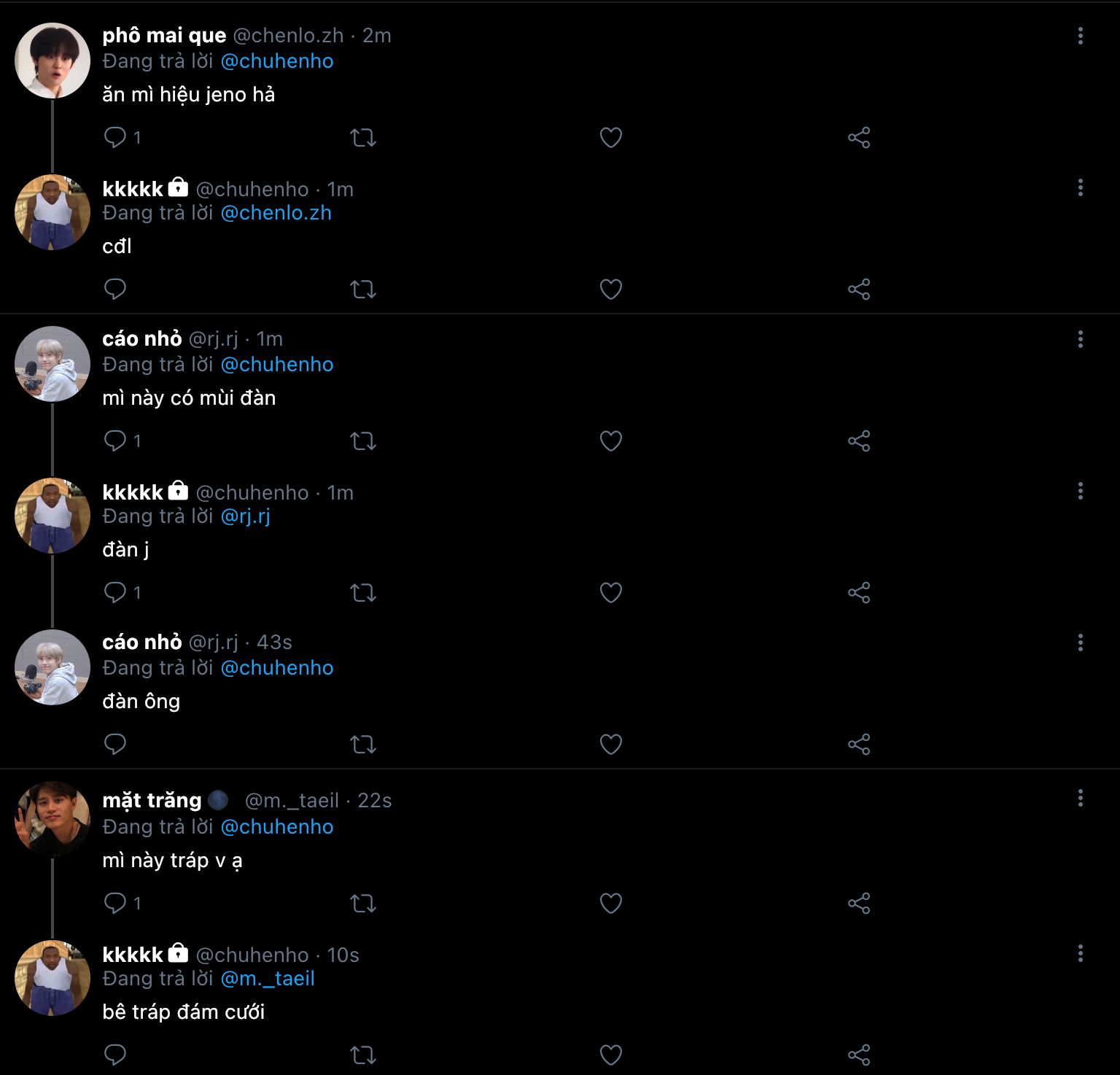This screenshot has height=1075, width=1120.
Task: Open @rj.rj mention in 'đàn j' reply
Action: click(246, 516)
